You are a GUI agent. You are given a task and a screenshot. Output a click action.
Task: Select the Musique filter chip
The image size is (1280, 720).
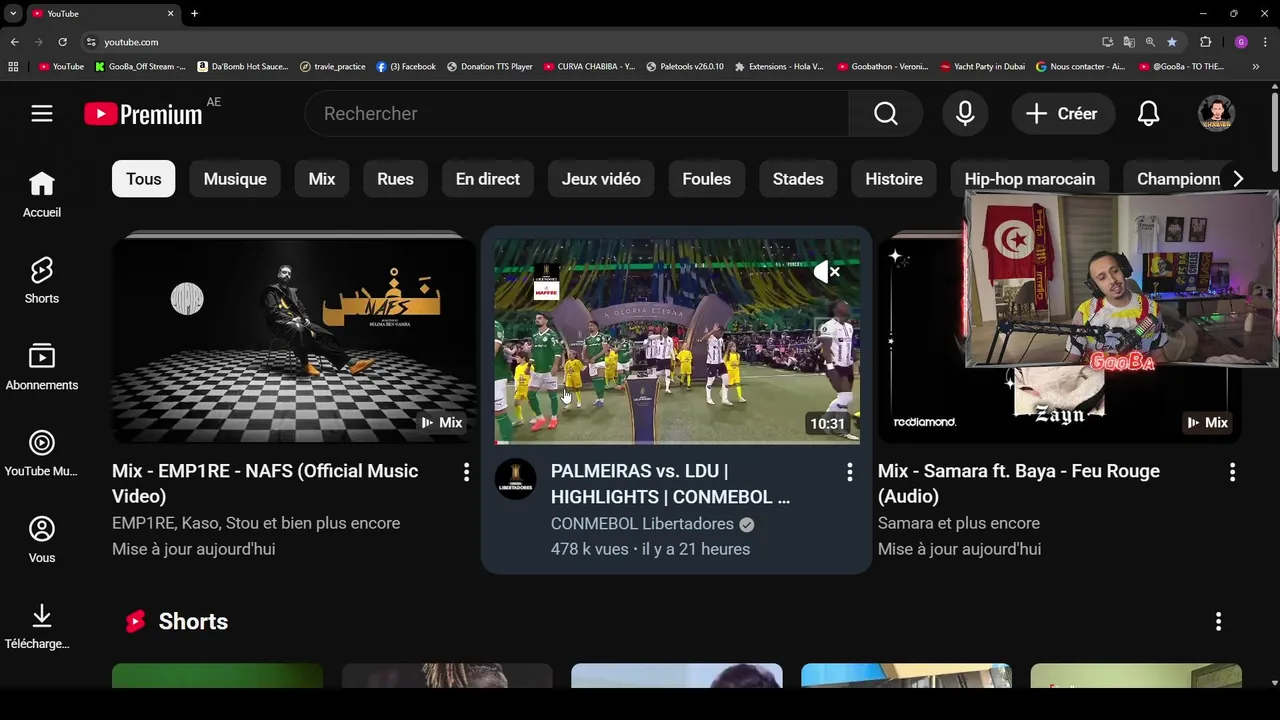(235, 179)
